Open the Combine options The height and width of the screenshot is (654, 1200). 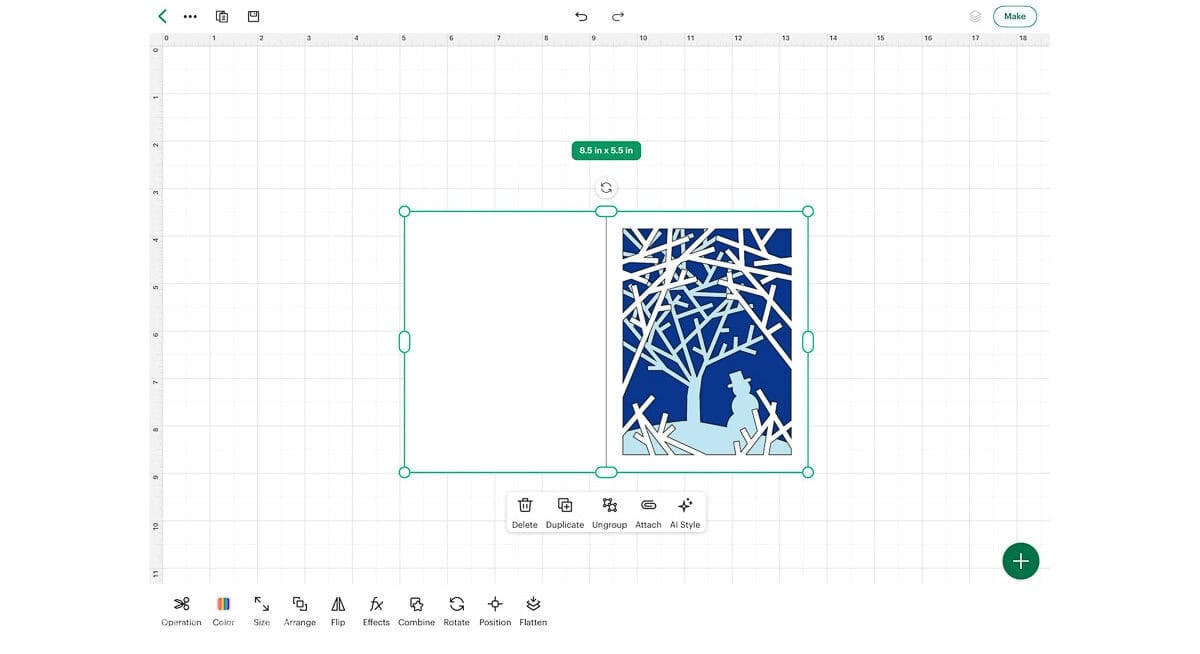[x=416, y=611]
